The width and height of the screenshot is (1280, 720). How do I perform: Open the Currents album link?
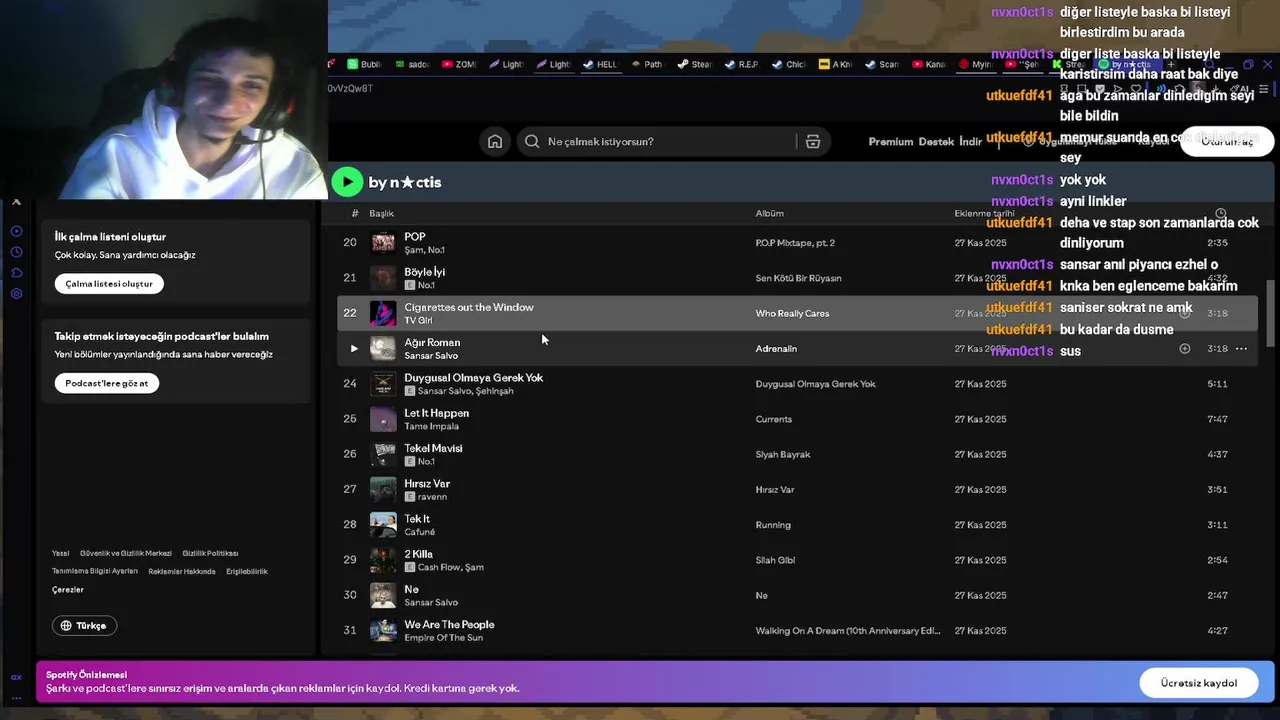pyautogui.click(x=774, y=420)
